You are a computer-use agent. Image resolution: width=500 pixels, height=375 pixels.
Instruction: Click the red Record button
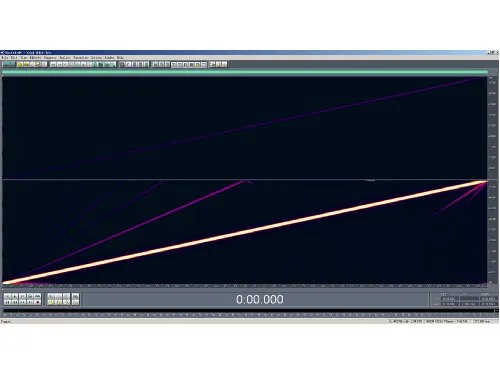pyautogui.click(x=38, y=302)
